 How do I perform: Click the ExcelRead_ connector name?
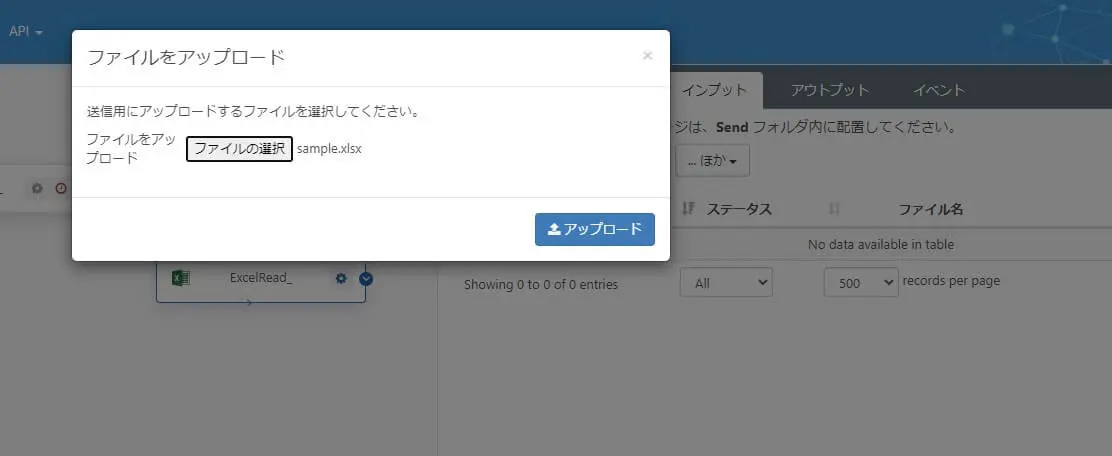coord(261,278)
